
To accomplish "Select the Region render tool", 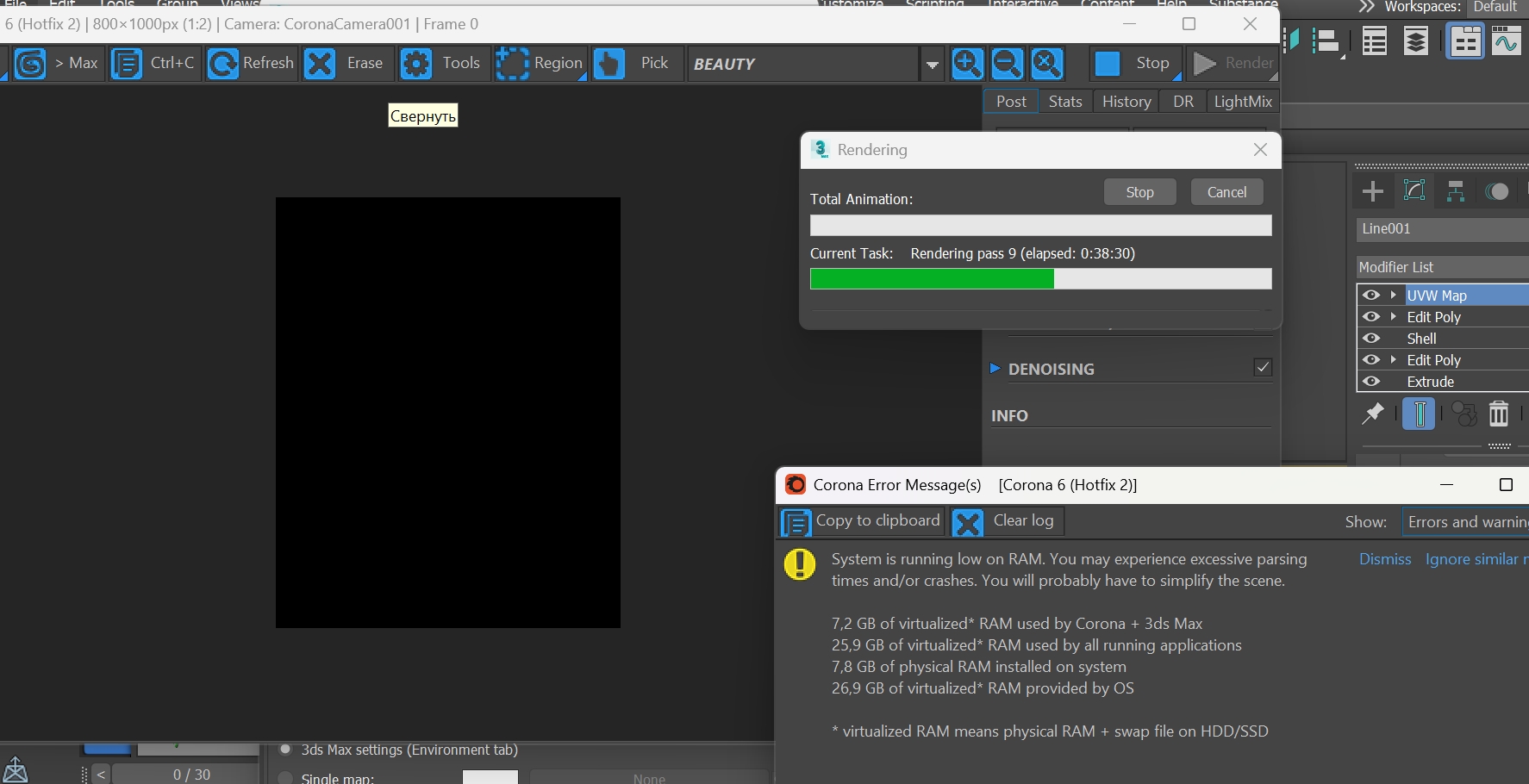I will point(512,64).
